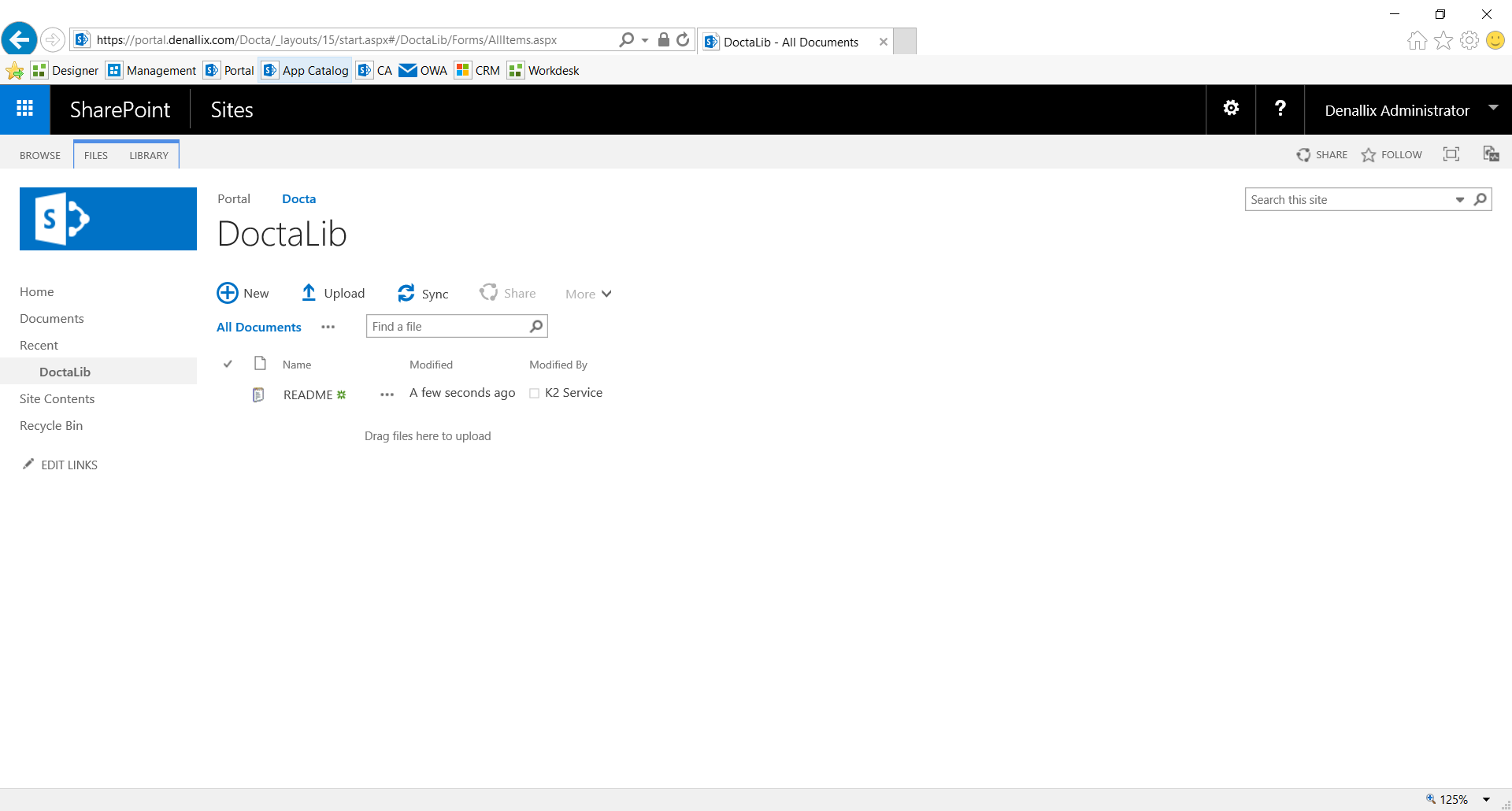Screen dimensions: 1512x811
Task: Click the New document plus icon
Action: [x=226, y=292]
